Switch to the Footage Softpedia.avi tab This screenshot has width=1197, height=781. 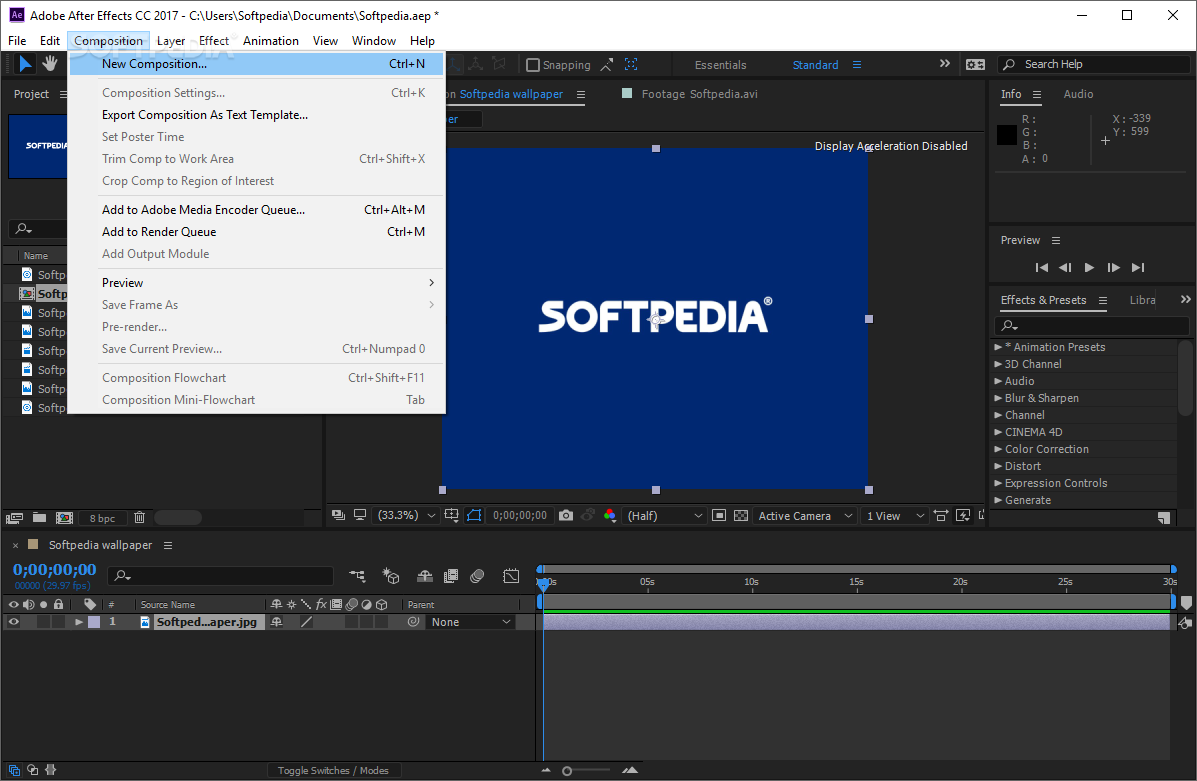(x=699, y=94)
